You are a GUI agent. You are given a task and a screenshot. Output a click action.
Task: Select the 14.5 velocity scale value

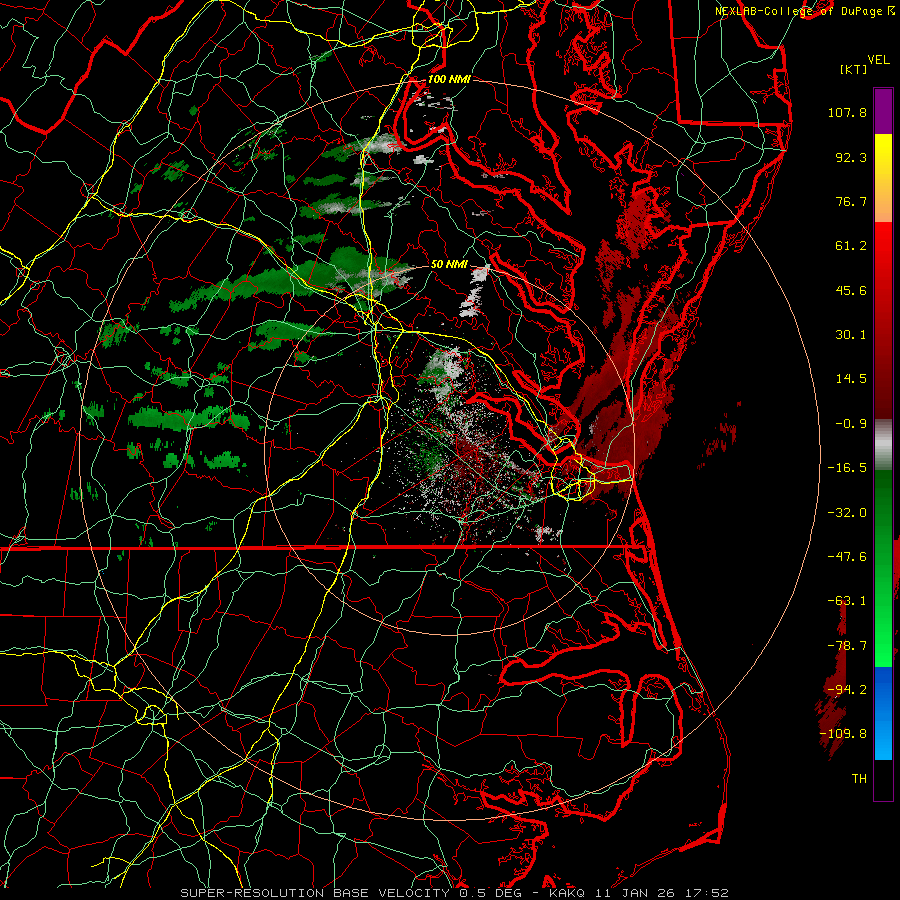[851, 379]
